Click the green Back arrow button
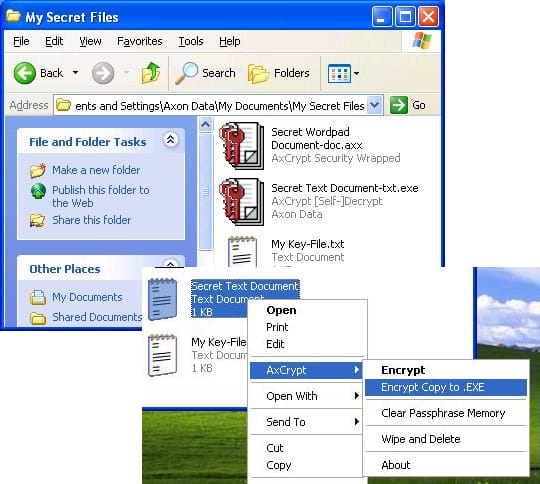Viewport: 540px width, 484px height. [x=24, y=73]
